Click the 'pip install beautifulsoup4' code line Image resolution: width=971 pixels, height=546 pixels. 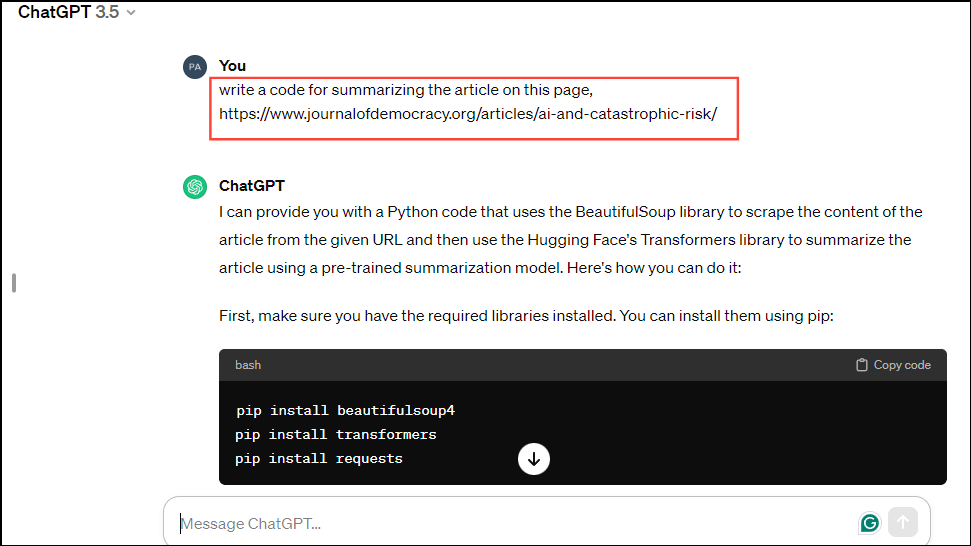[x=346, y=410]
